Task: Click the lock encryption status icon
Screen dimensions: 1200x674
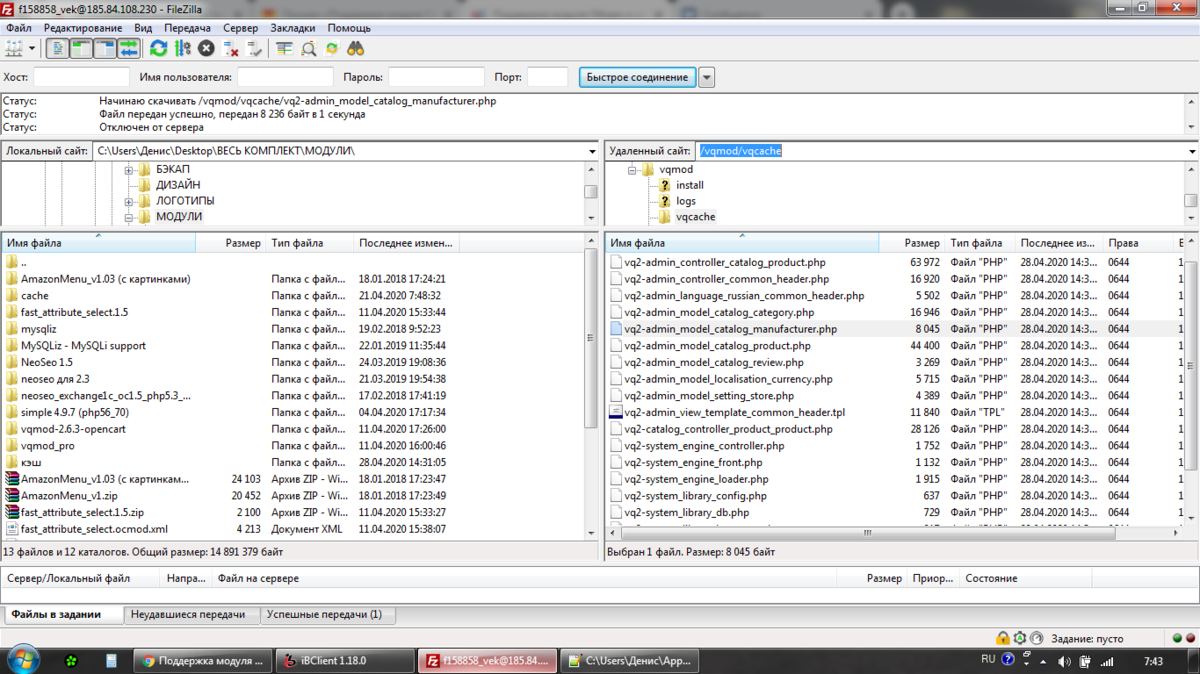Action: [1003, 638]
